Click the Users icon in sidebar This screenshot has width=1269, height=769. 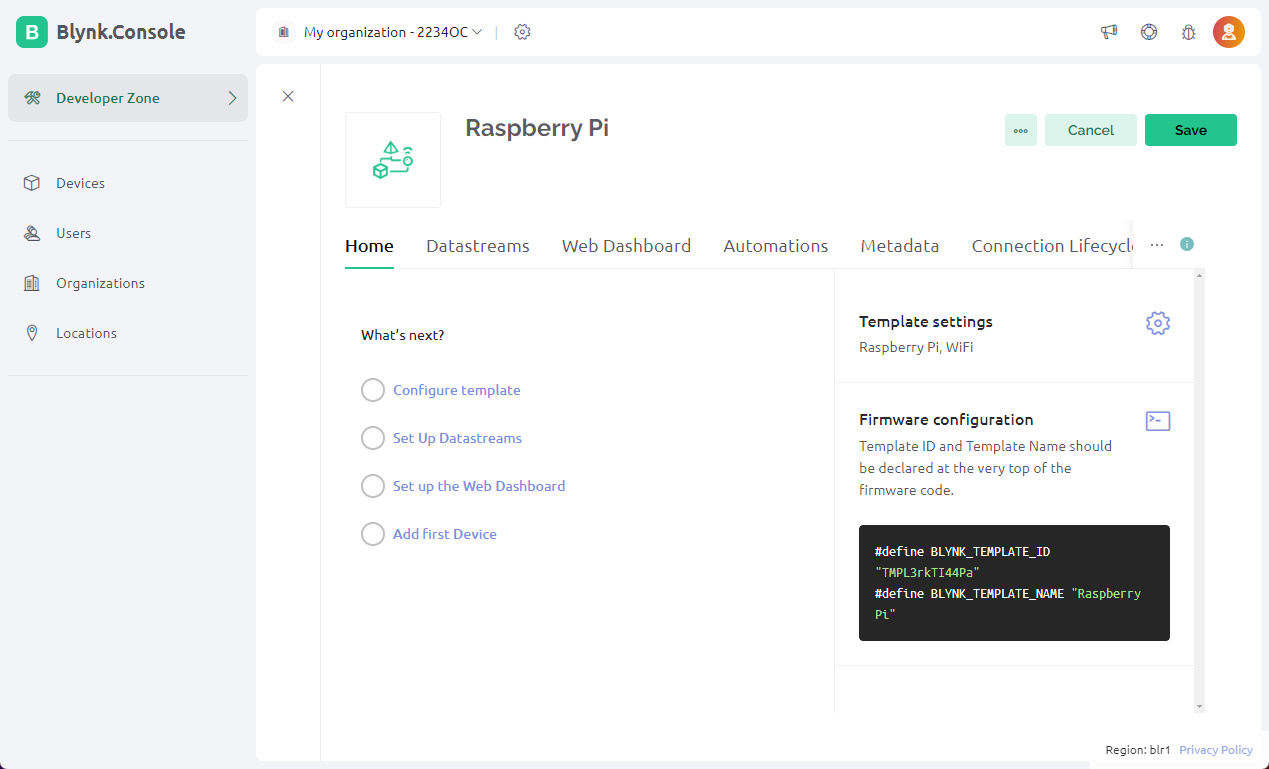32,233
